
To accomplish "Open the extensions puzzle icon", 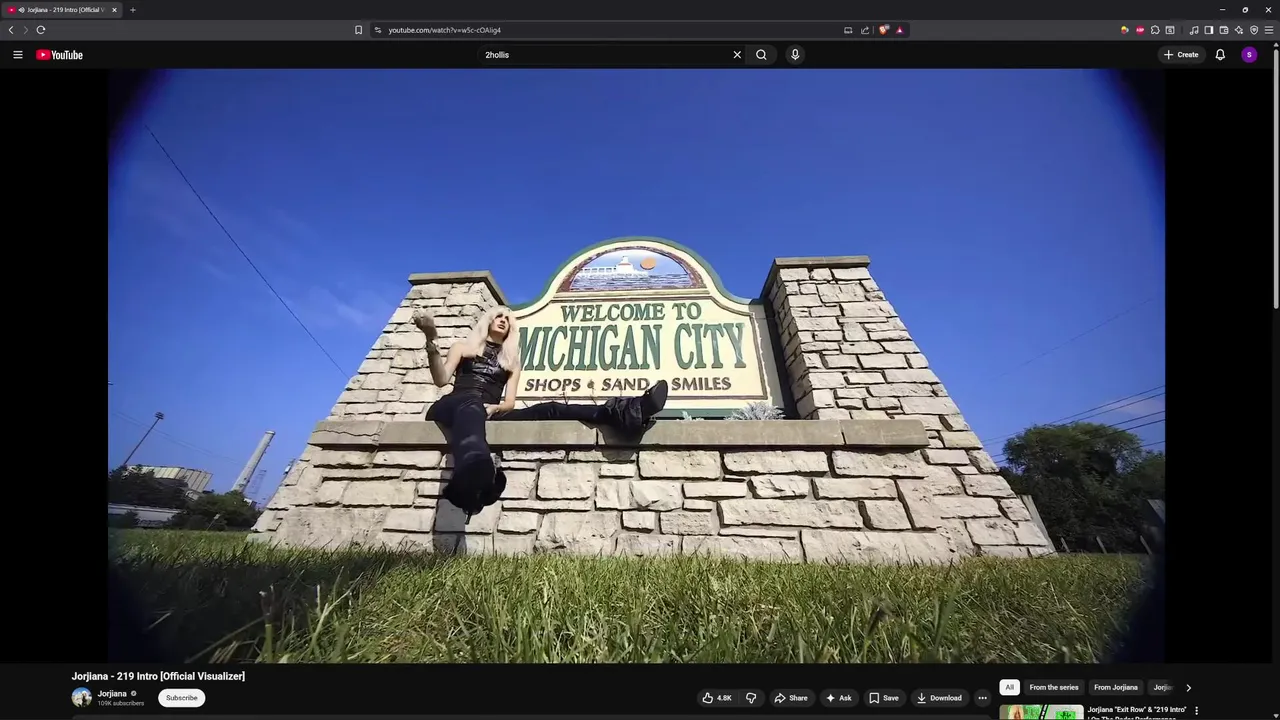I will 1155,30.
